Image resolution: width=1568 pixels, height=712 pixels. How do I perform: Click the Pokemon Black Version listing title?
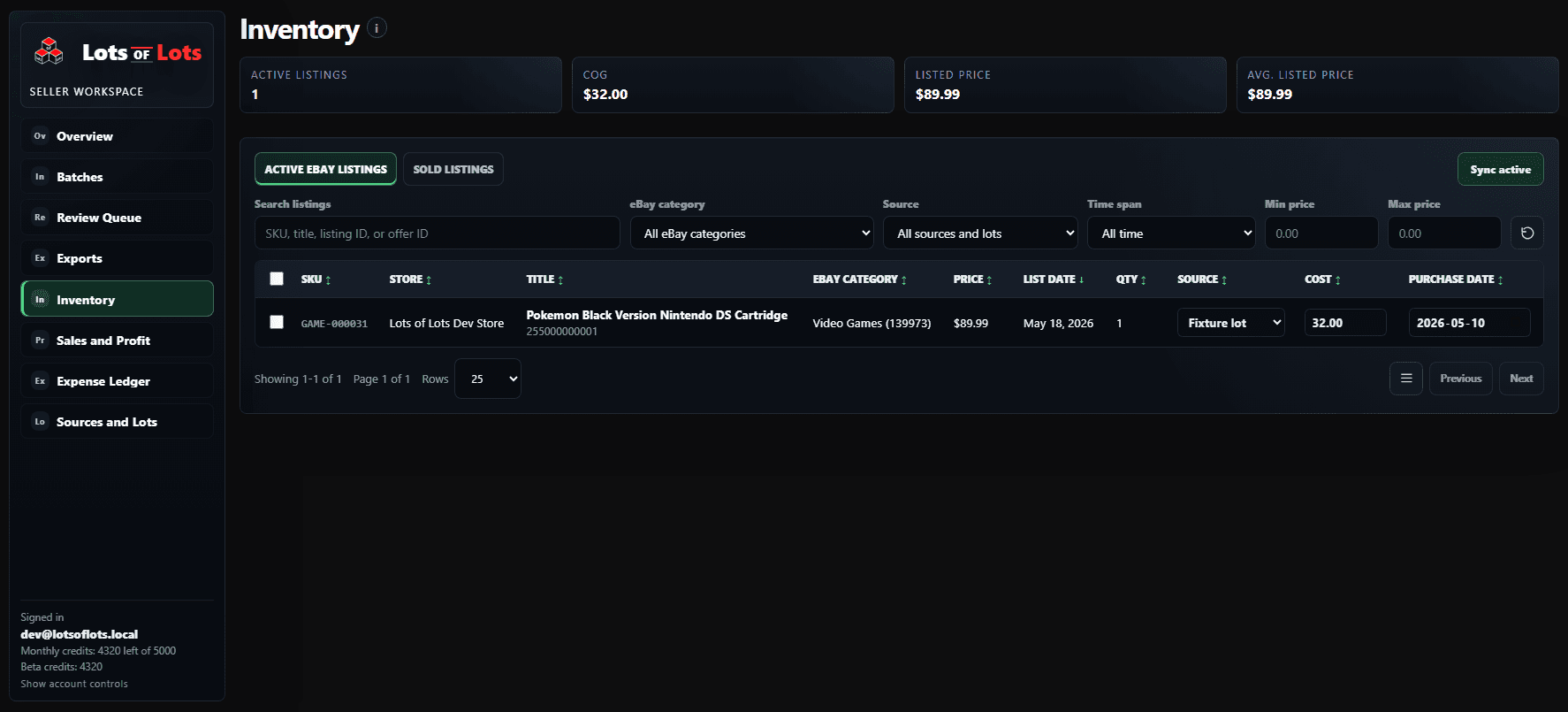pos(657,315)
